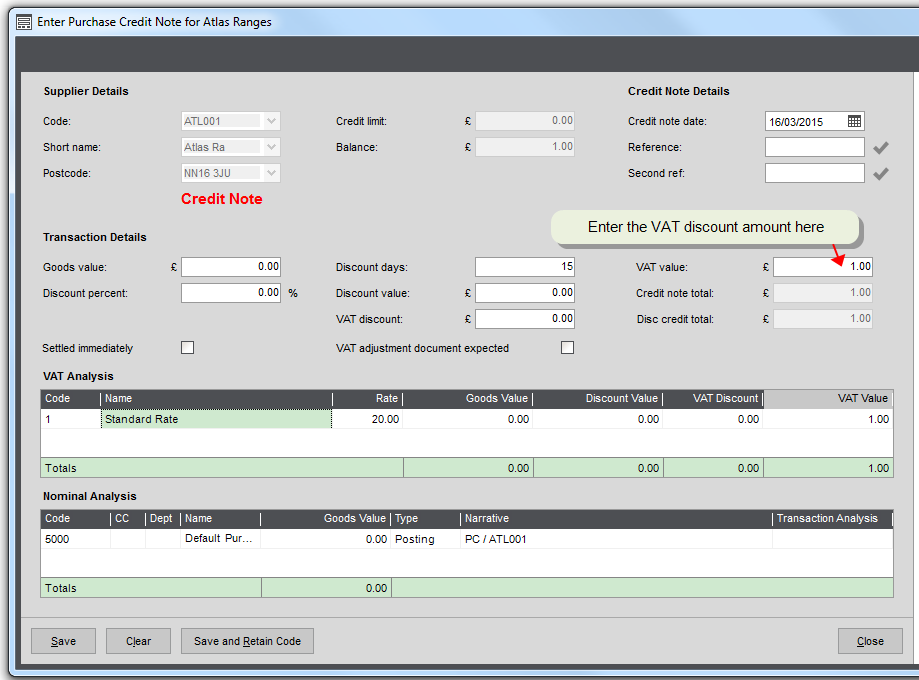Close the credit note window

(870, 641)
